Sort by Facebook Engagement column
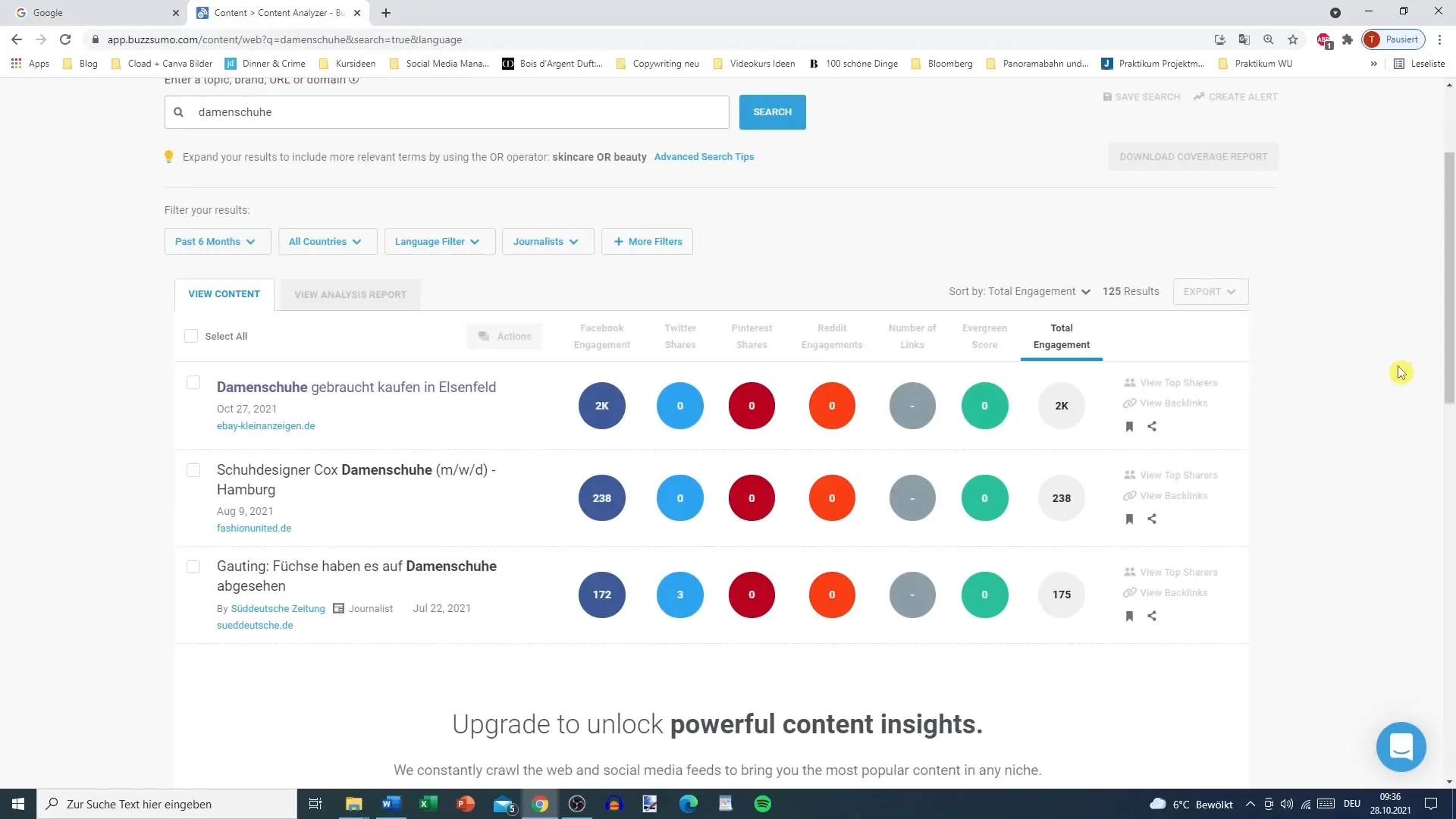 click(x=602, y=337)
